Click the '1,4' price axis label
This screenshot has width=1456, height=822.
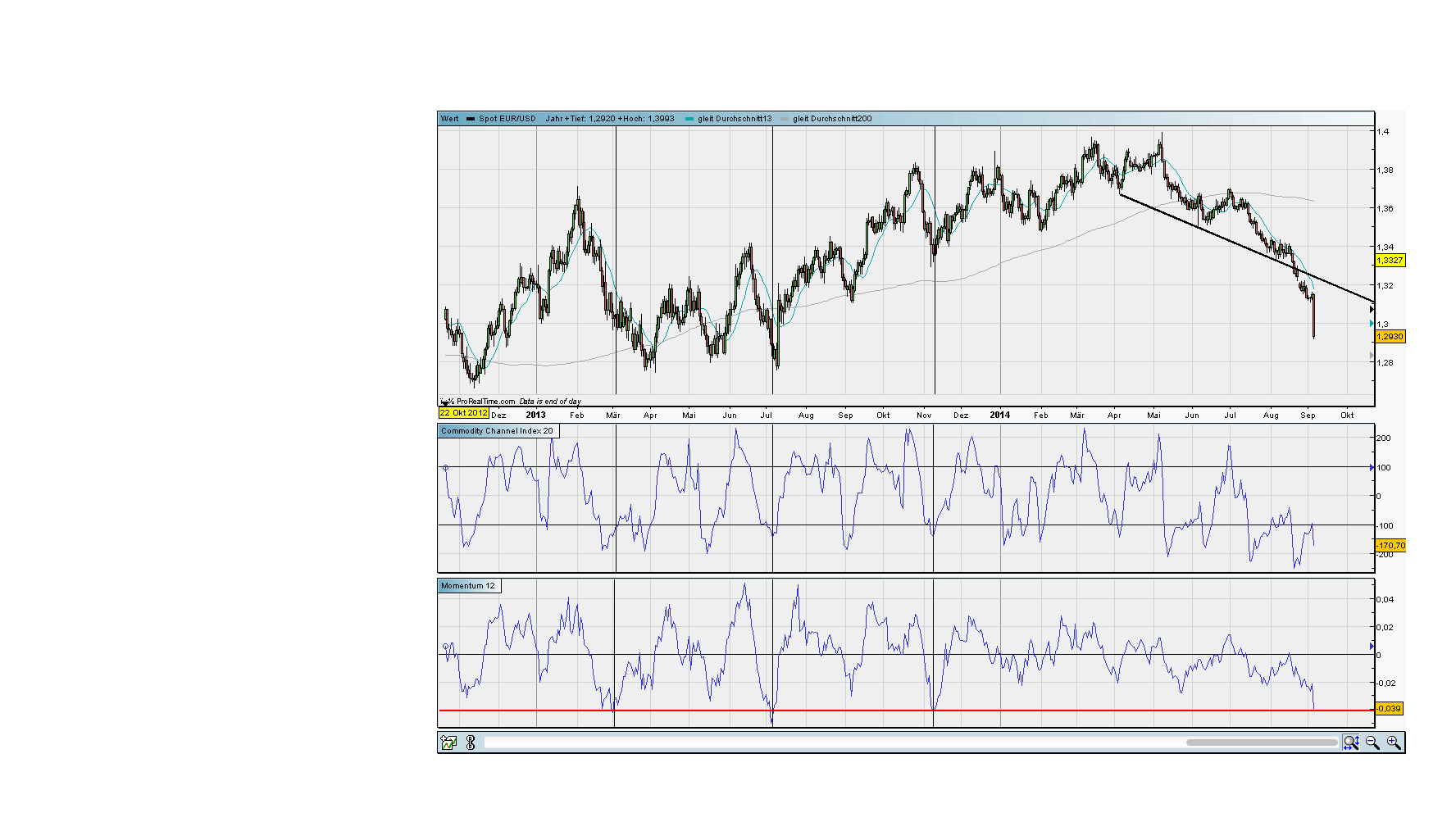[x=1383, y=132]
